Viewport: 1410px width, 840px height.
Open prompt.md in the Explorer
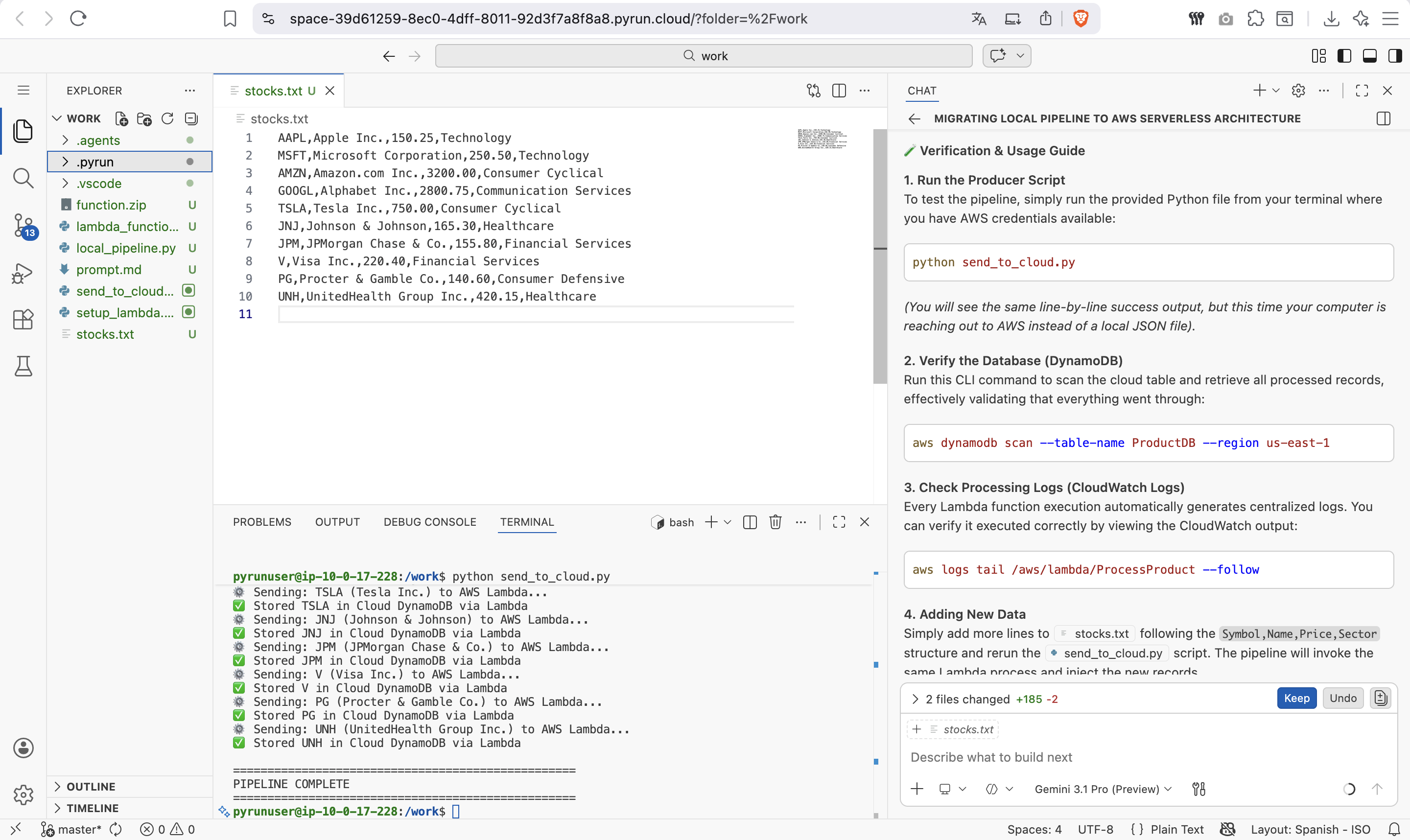point(129,269)
